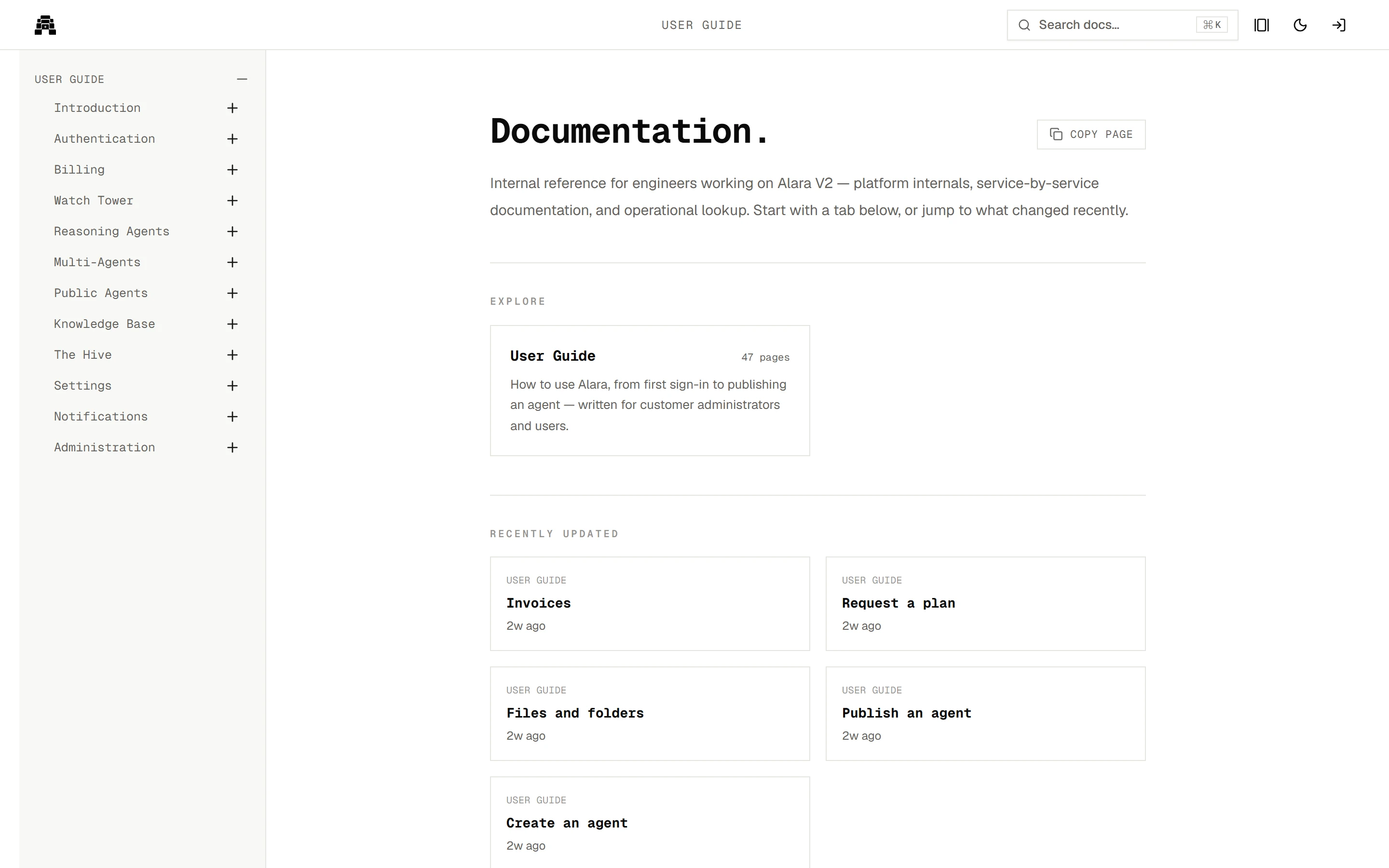
Task: Expand the Introduction section
Action: tap(232, 108)
